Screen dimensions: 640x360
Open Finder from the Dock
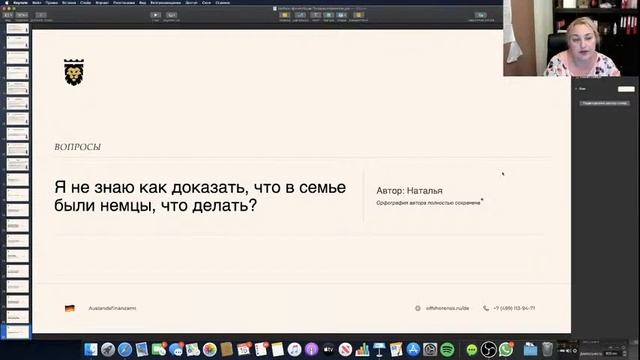[x=91, y=350]
